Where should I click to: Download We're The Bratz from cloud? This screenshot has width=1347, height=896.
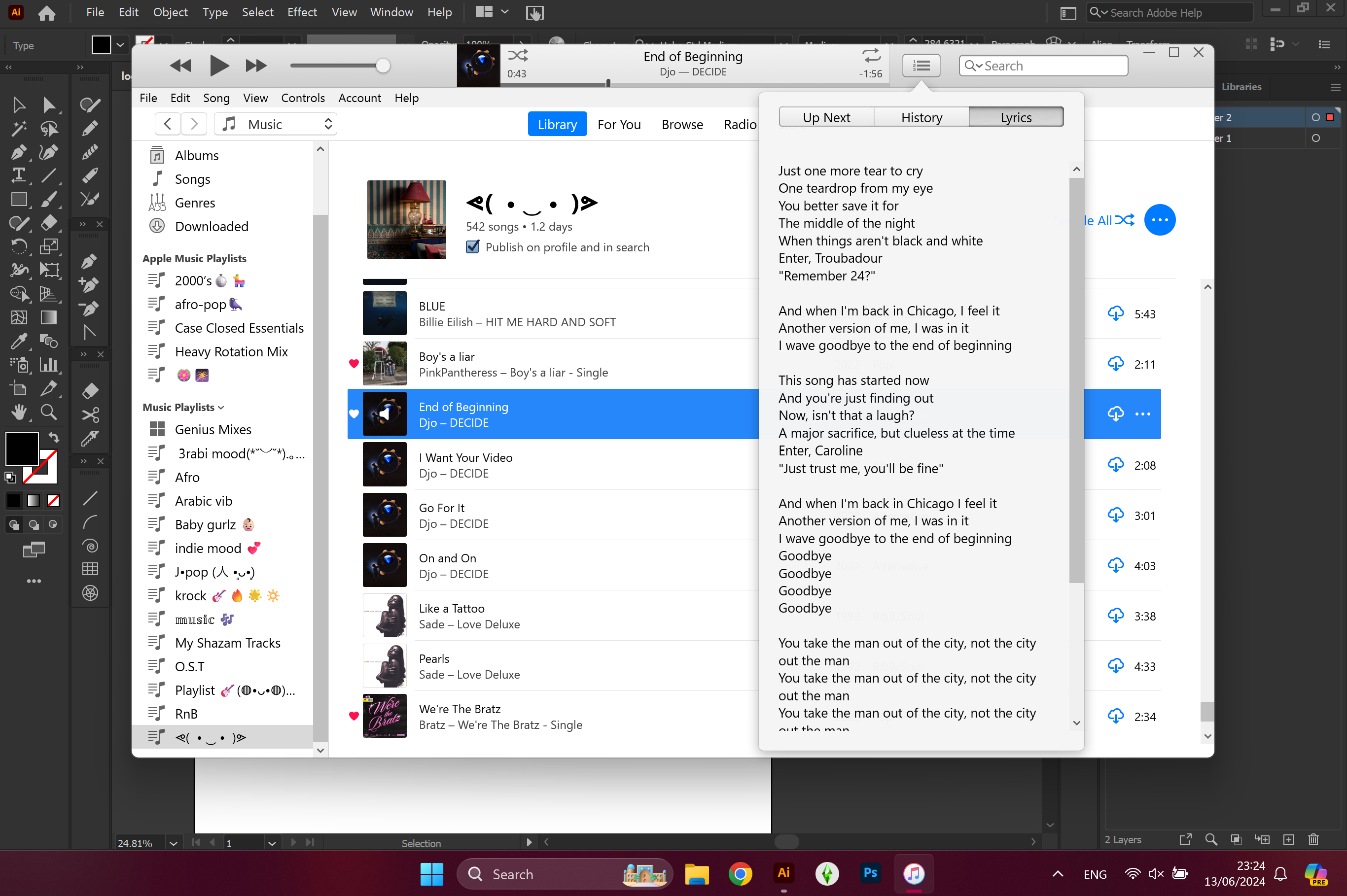1115,716
